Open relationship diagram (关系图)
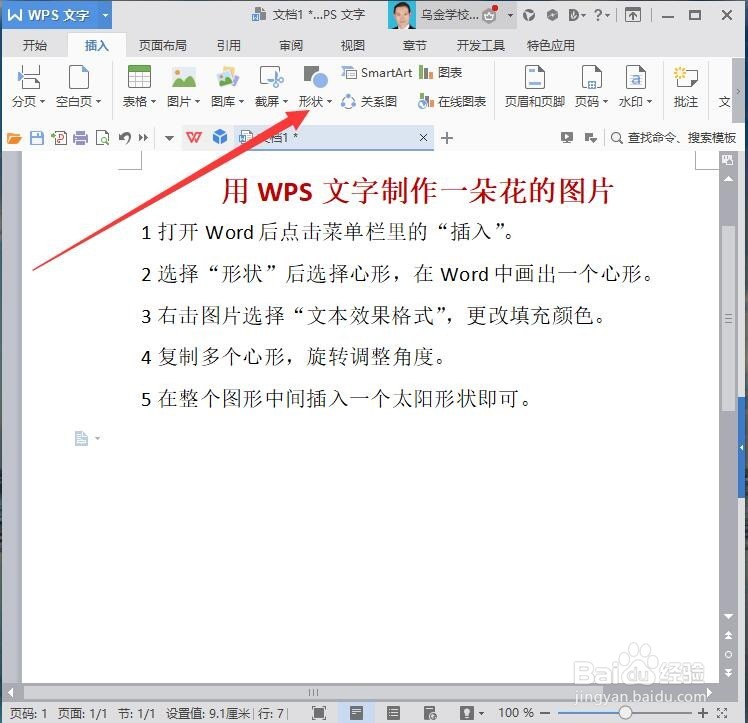The image size is (748, 723). coord(369,102)
